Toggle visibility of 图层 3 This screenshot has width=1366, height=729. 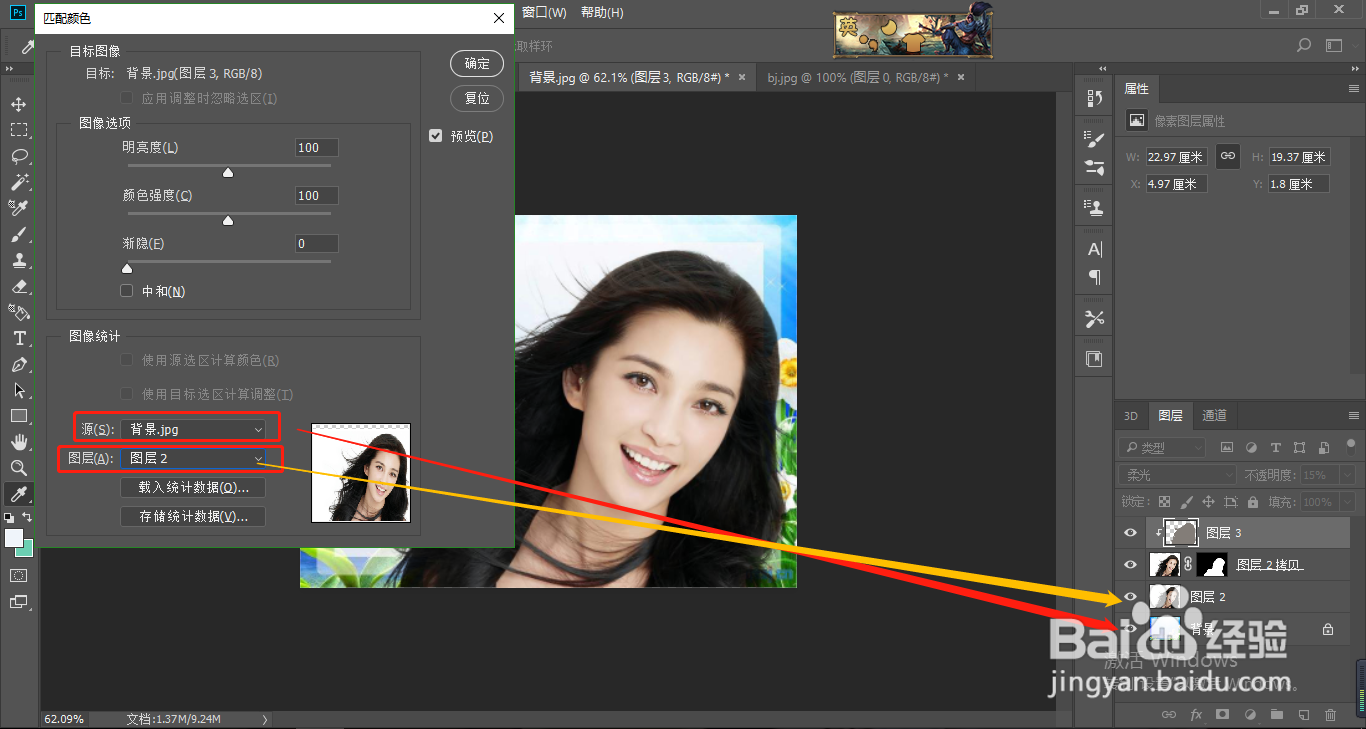[x=1130, y=533]
